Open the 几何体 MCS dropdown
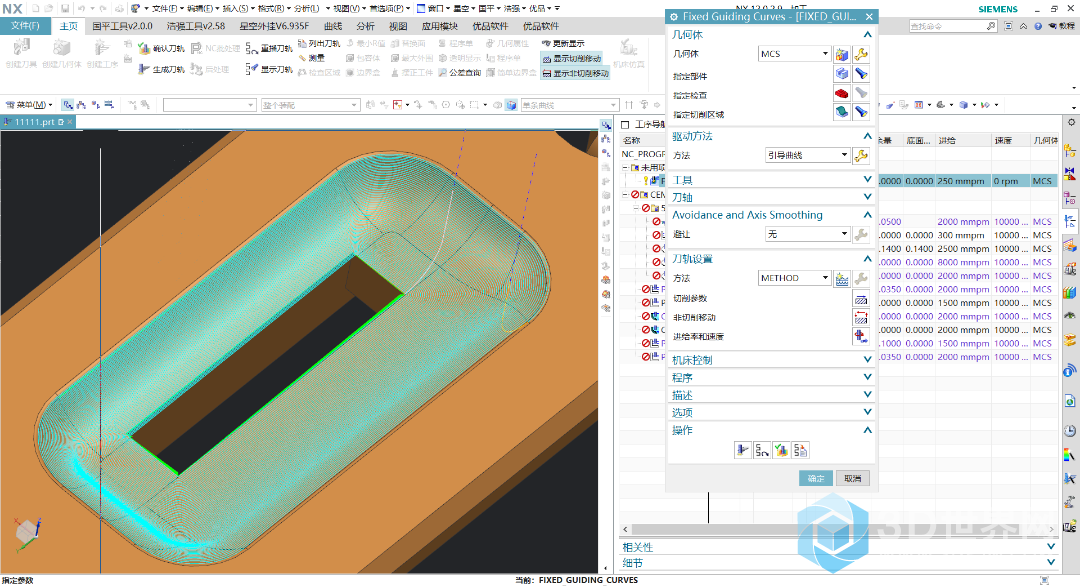The height and width of the screenshot is (587, 1080). tap(794, 54)
